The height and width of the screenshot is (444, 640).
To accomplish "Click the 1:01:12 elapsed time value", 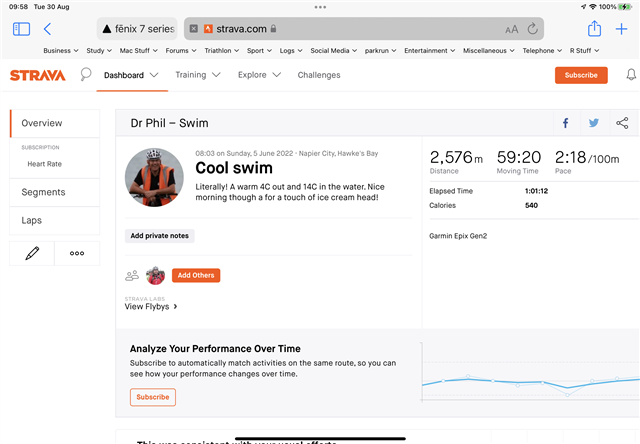I will tap(536, 191).
